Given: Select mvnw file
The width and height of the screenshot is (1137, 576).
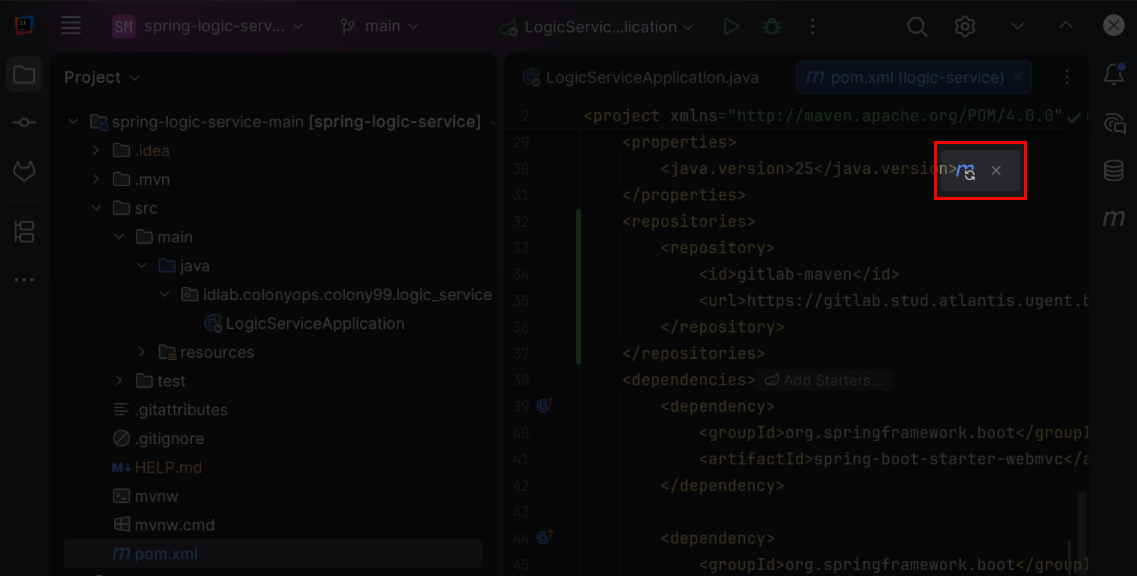Looking at the screenshot, I should [145, 497].
